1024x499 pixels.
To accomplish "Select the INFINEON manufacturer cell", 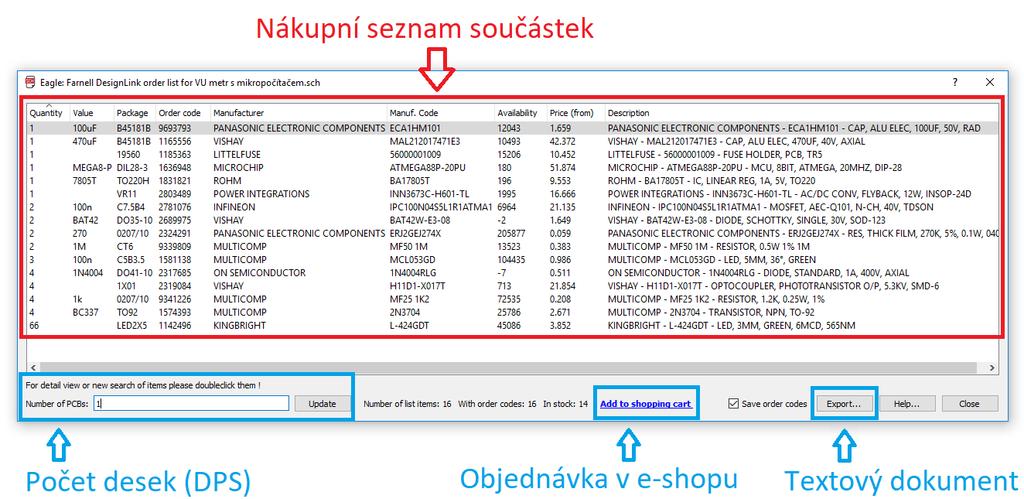I will click(234, 207).
